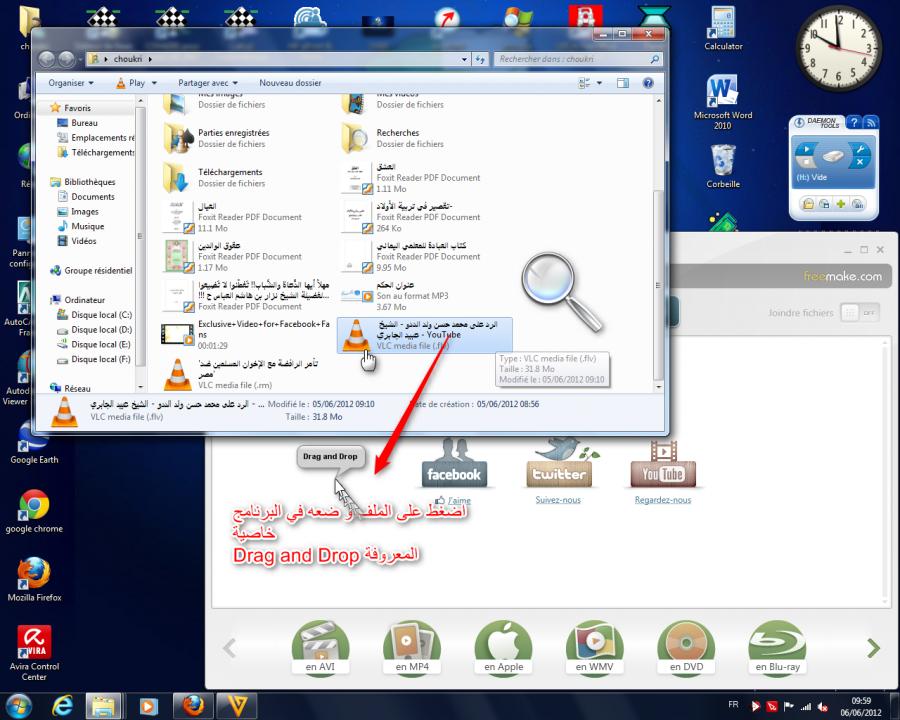Click the 'Regardez-nous' YouTube link

tap(662, 500)
